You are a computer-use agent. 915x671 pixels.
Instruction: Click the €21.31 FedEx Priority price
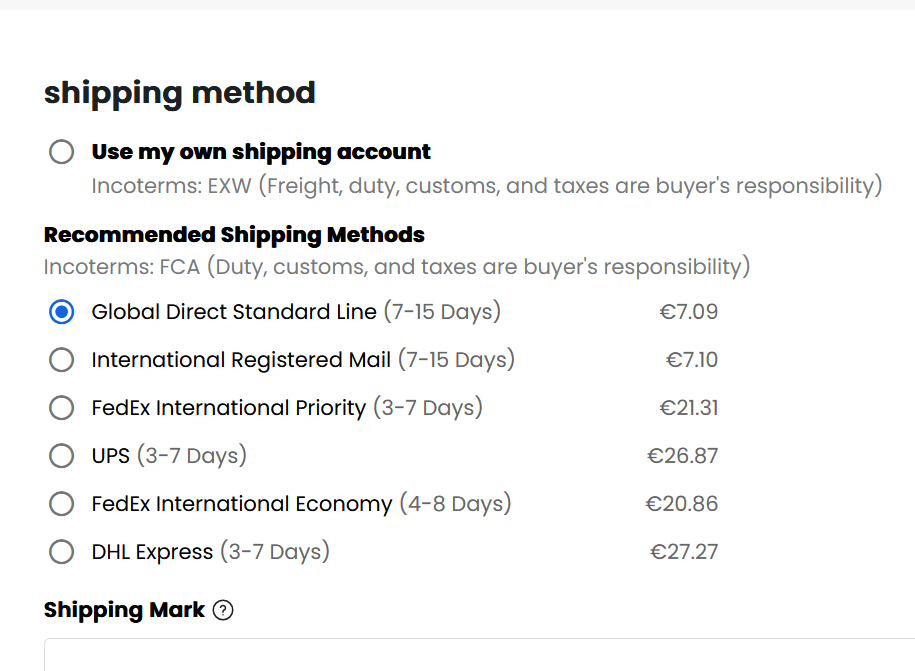coord(689,408)
